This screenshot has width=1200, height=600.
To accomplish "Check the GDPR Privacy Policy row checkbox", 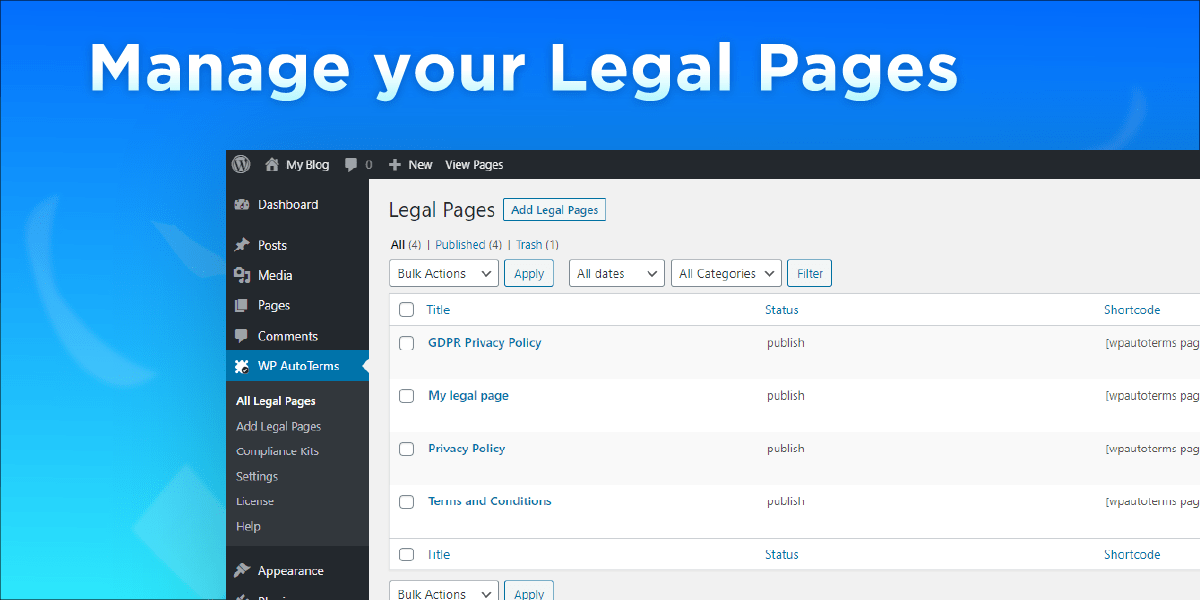I will click(x=406, y=343).
